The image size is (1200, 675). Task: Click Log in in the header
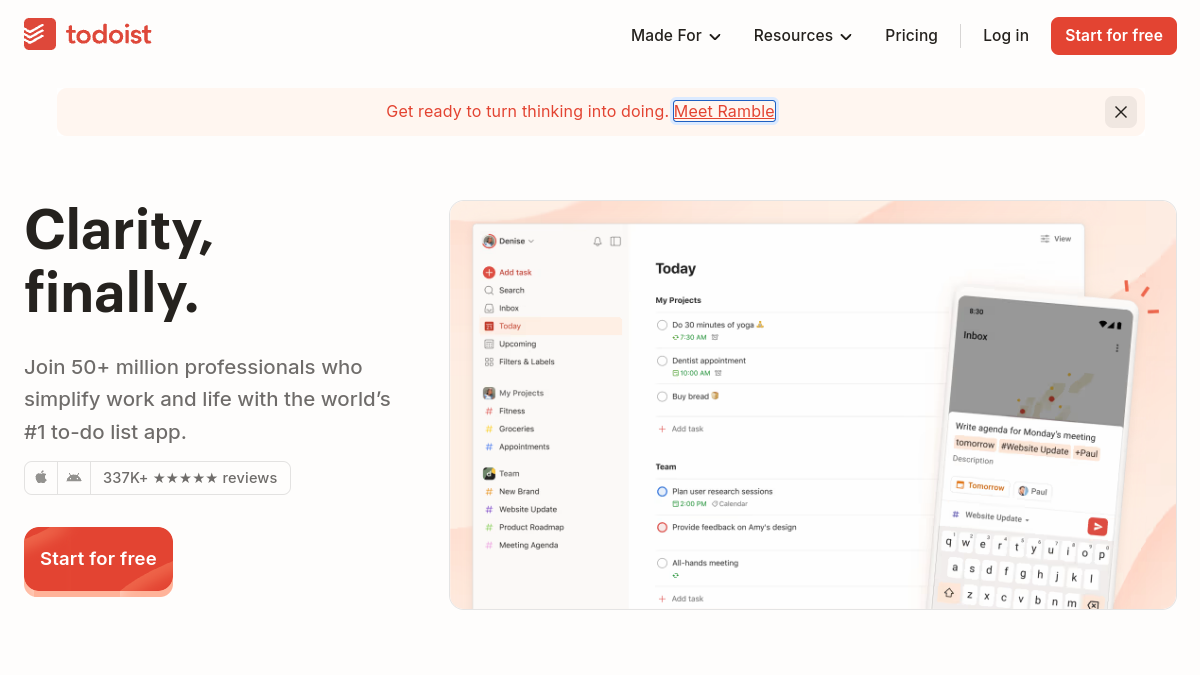click(1006, 36)
